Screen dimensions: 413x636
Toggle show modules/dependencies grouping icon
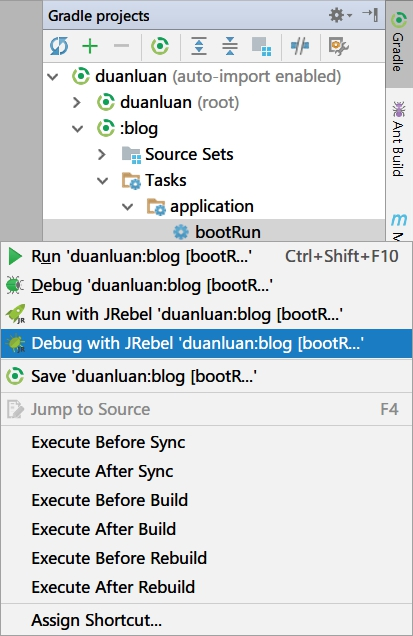point(262,46)
